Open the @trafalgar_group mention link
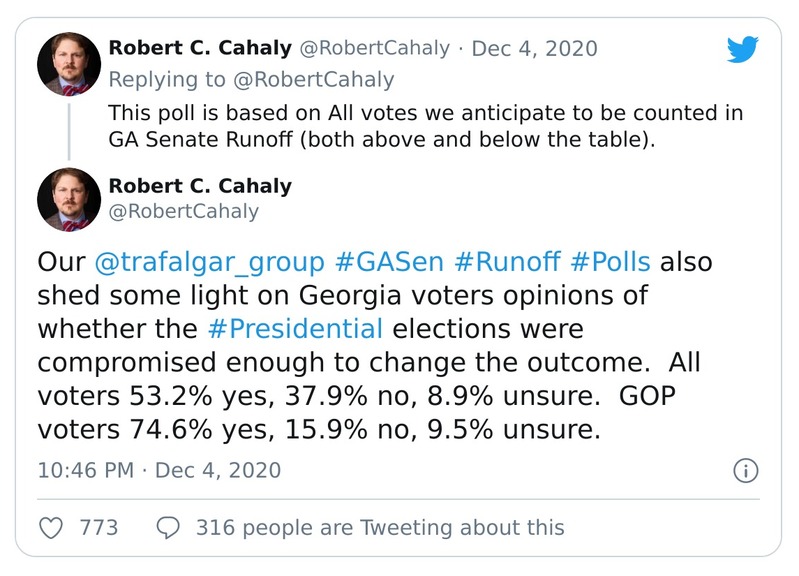 209,263
